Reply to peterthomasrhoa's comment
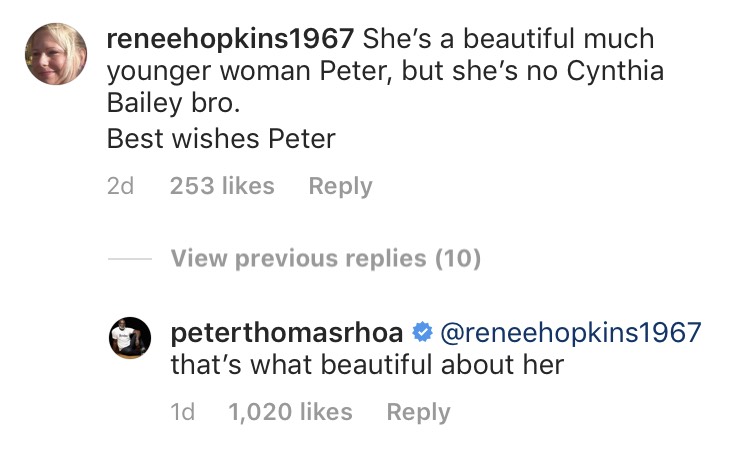 (x=418, y=412)
